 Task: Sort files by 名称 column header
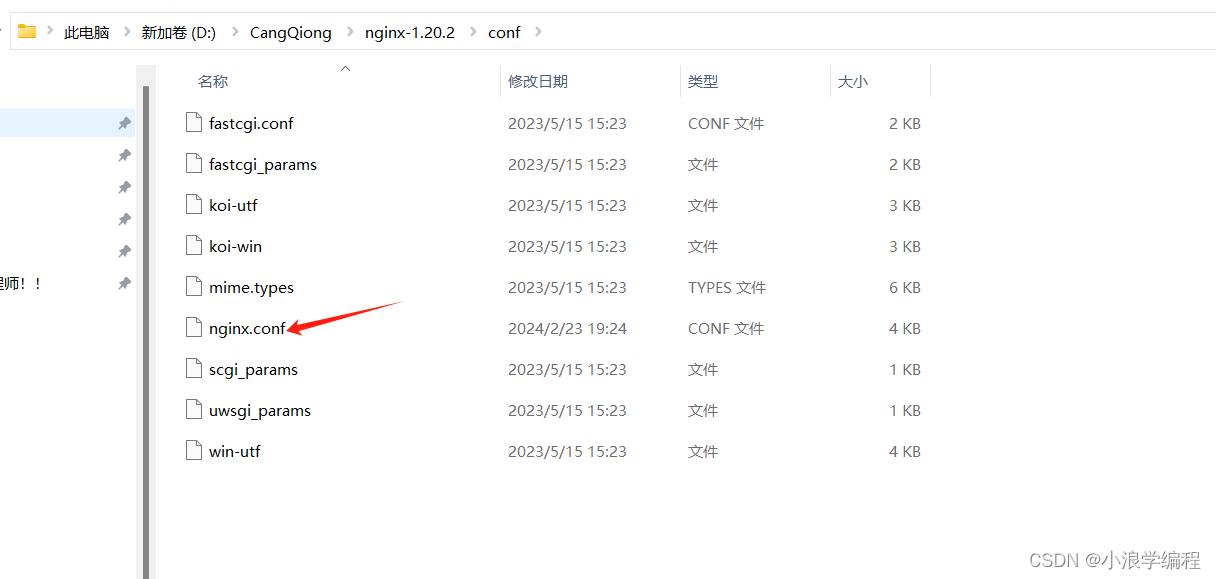click(x=213, y=81)
